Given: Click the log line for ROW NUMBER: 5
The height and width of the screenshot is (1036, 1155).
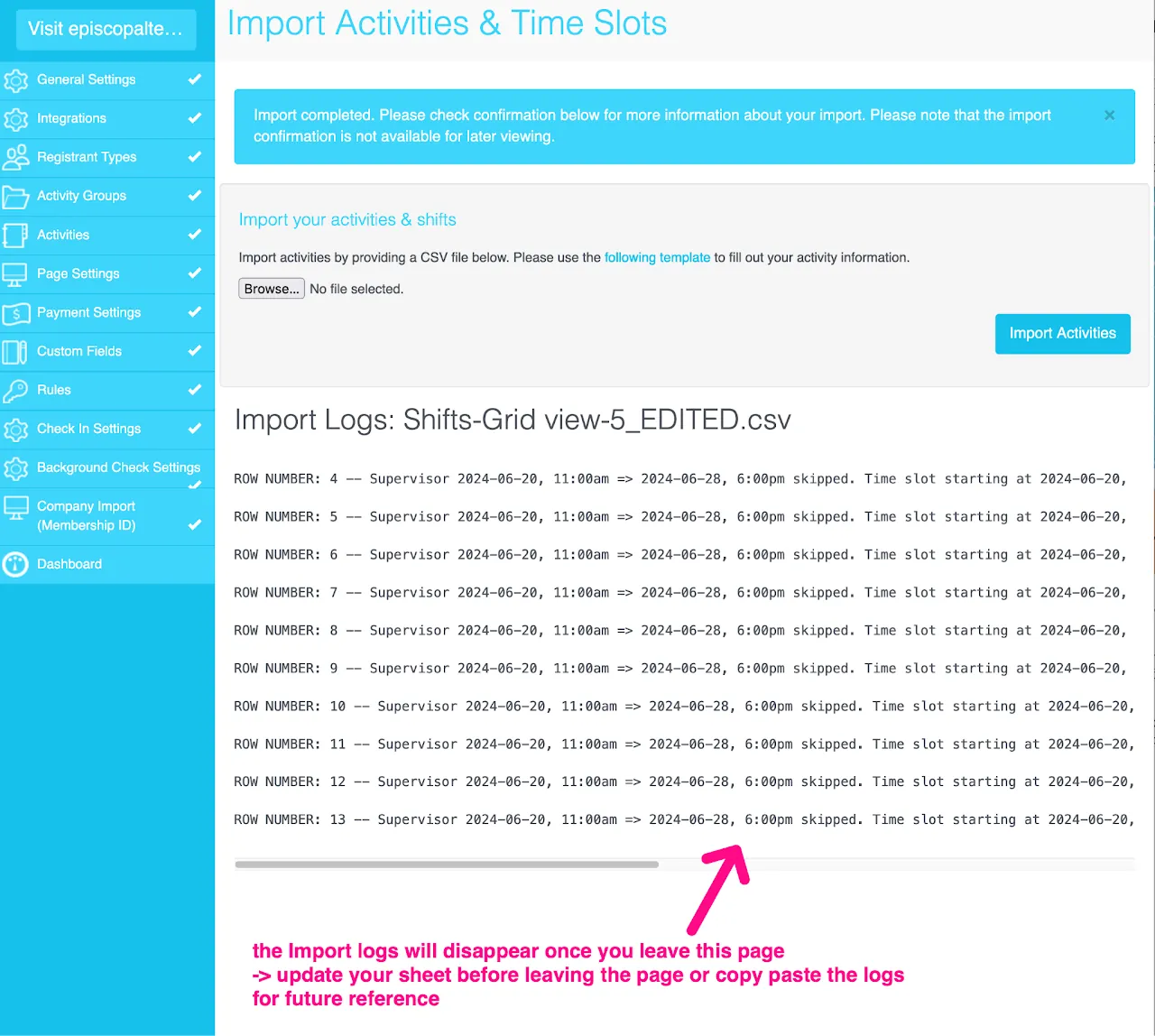Looking at the screenshot, I should point(682,517).
